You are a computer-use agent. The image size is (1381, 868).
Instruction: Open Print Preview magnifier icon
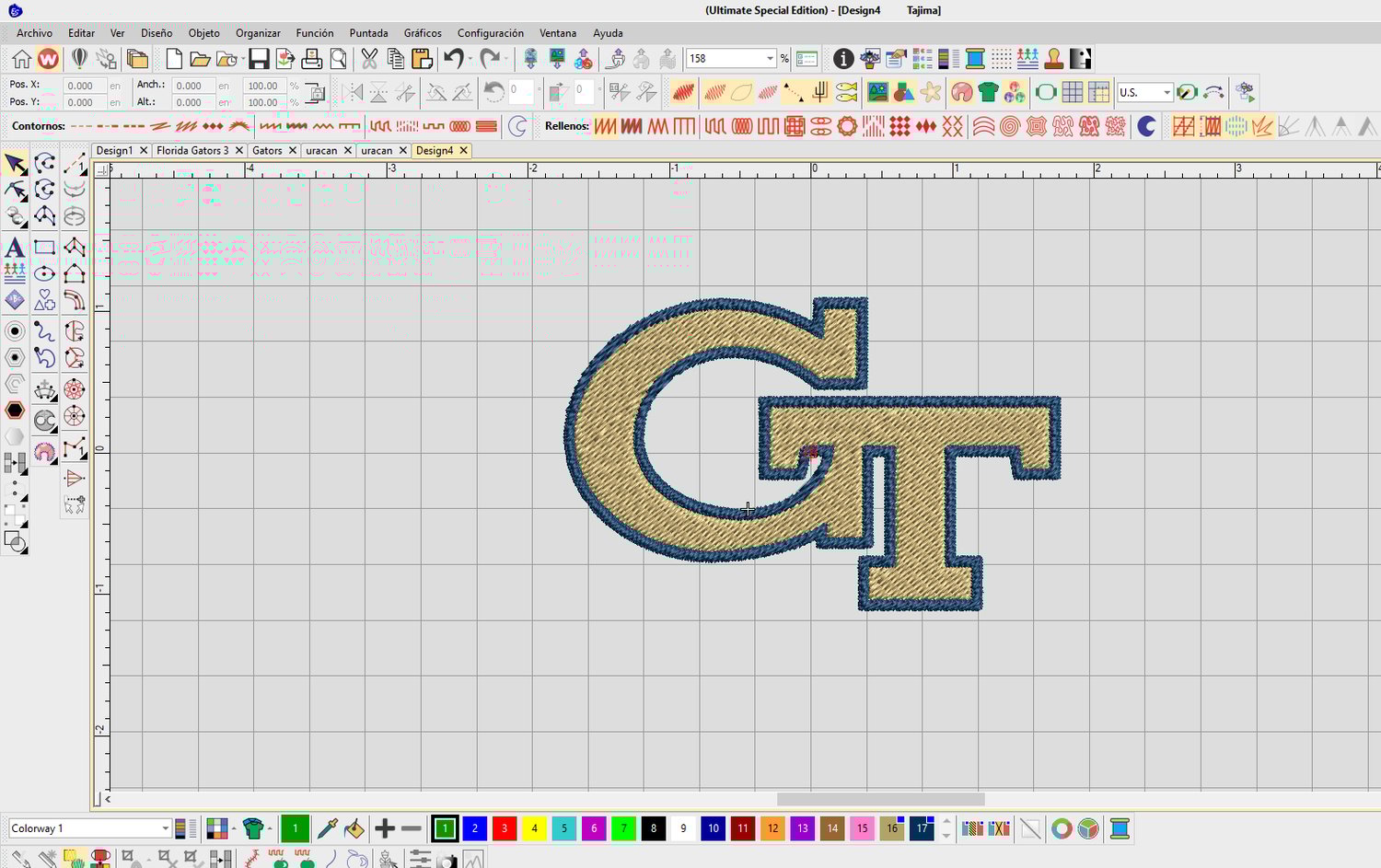pyautogui.click(x=338, y=59)
